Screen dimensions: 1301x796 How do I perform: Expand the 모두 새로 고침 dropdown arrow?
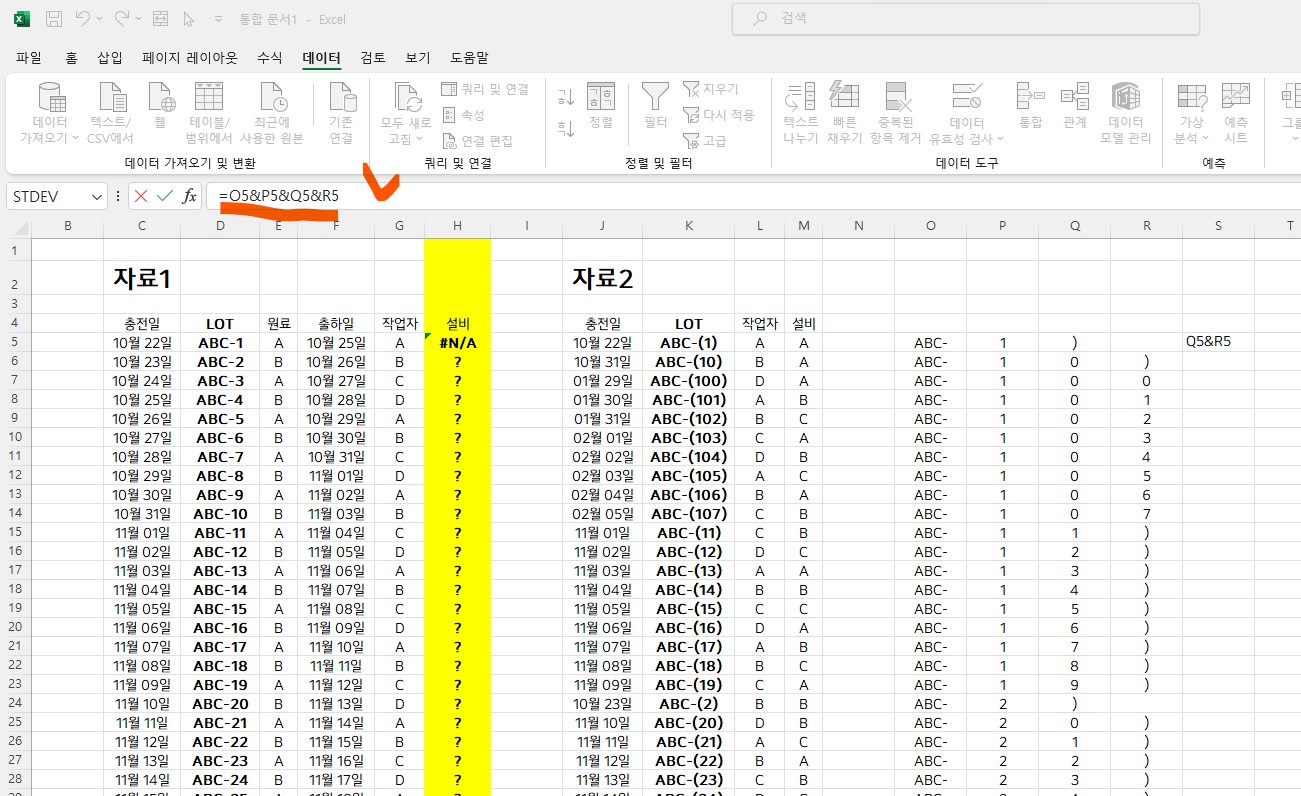[x=420, y=139]
